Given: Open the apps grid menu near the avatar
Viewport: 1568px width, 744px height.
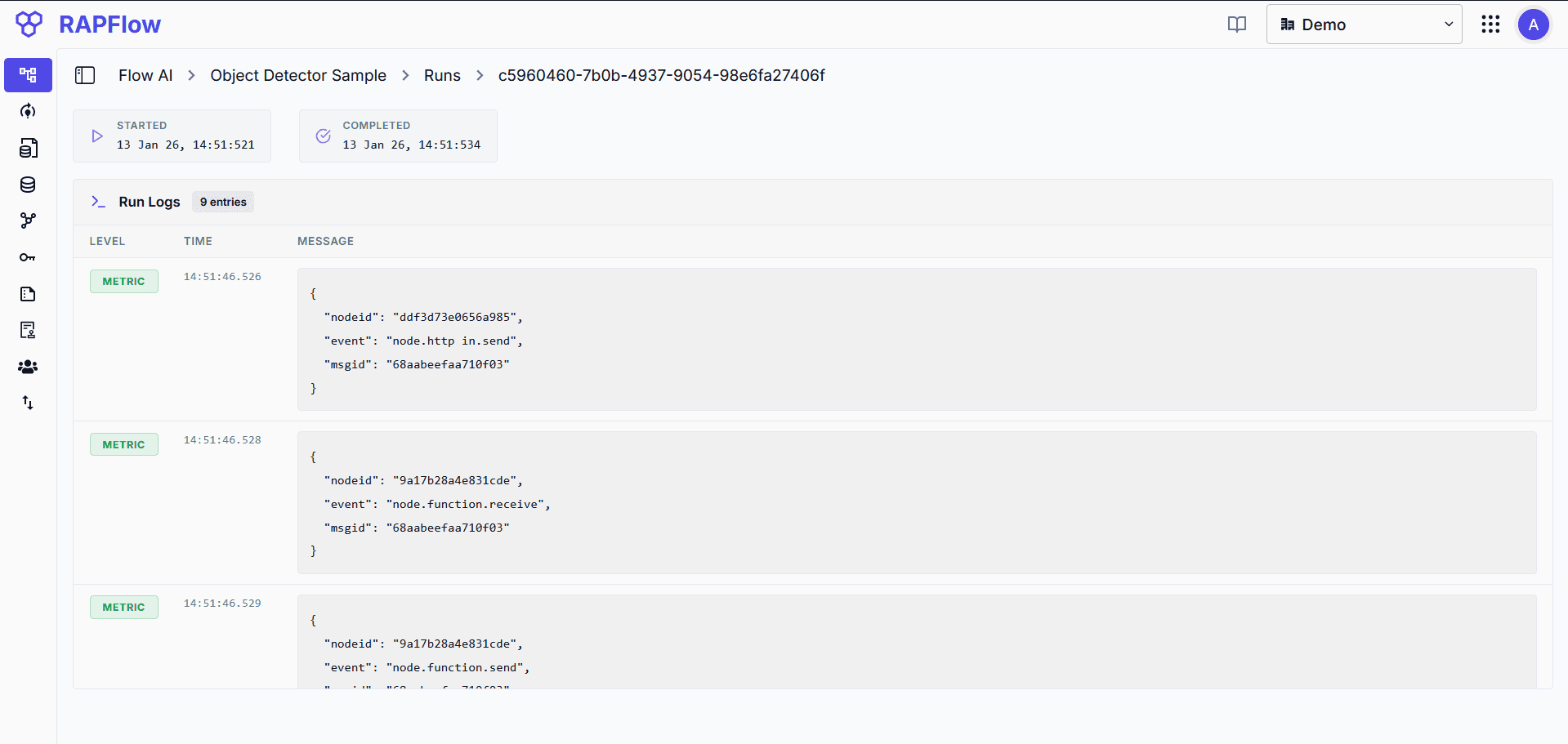Looking at the screenshot, I should pos(1490,25).
